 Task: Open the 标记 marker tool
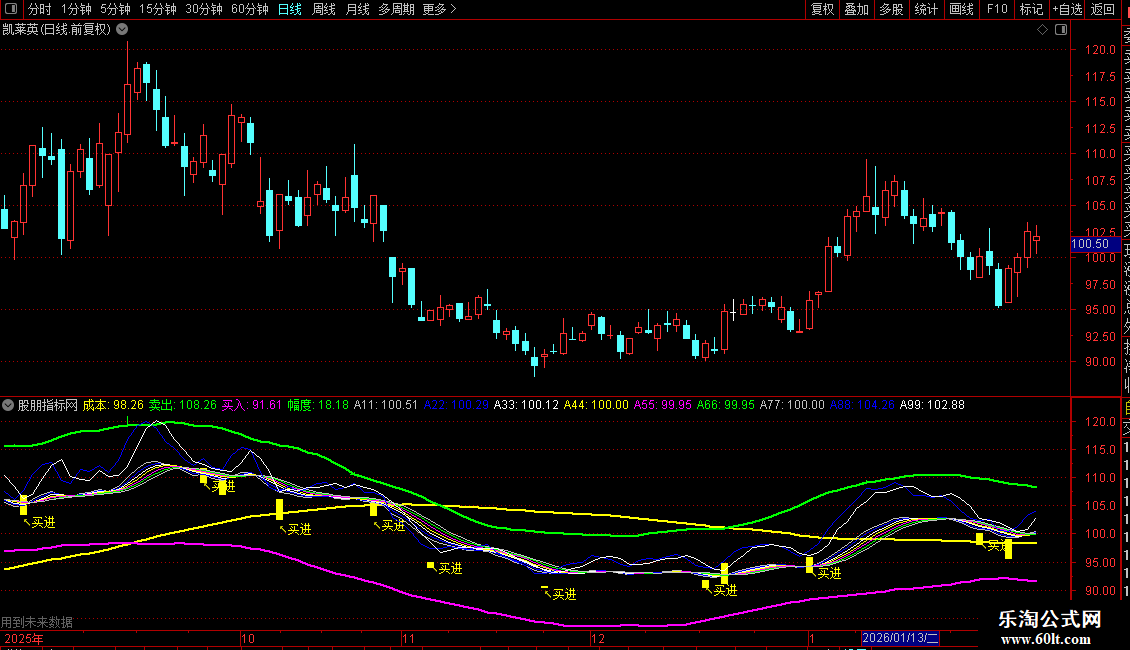tap(1030, 9)
